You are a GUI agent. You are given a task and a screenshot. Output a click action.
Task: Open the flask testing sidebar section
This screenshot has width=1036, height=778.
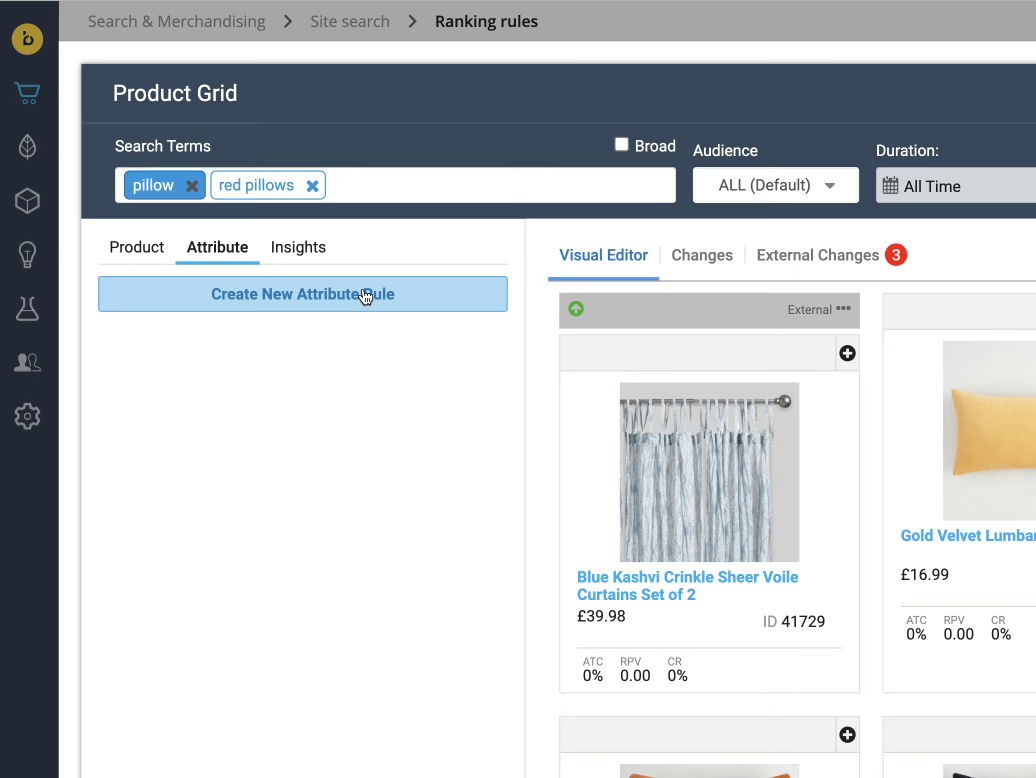pos(27,308)
